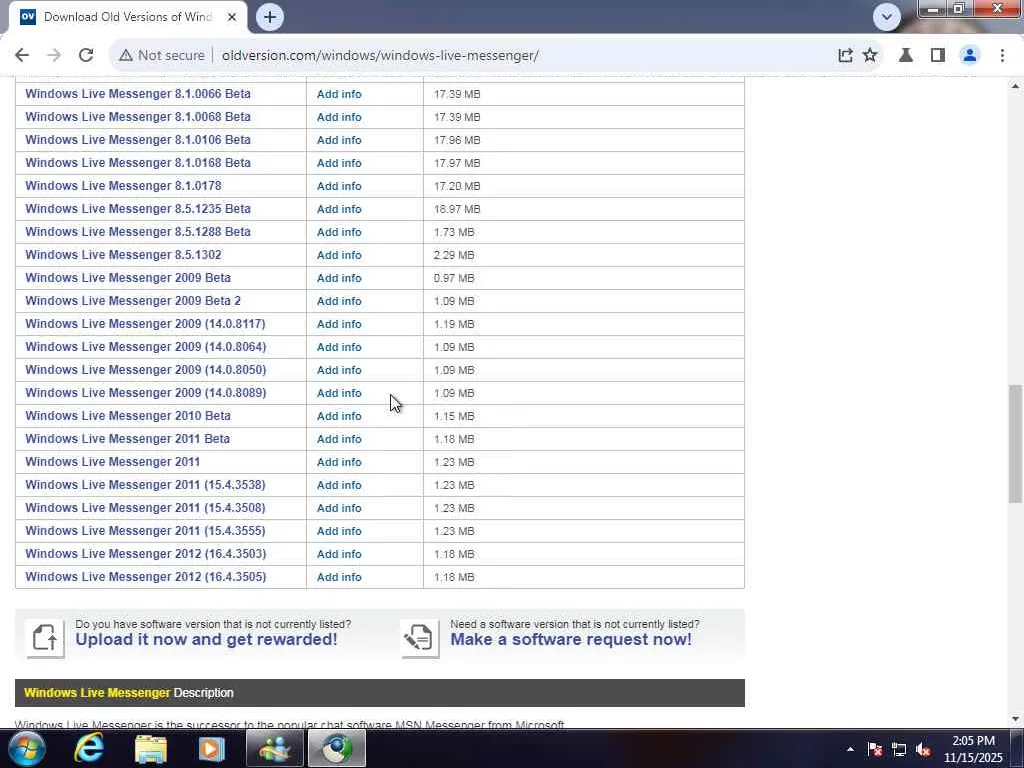Show hidden system tray icons

click(x=850, y=749)
